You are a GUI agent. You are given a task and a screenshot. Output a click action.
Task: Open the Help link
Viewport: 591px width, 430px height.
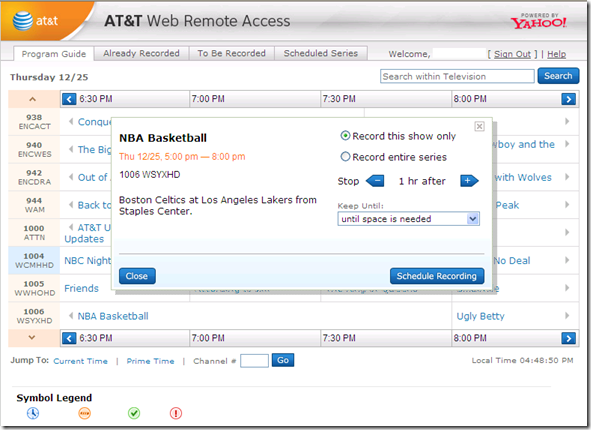[556, 54]
